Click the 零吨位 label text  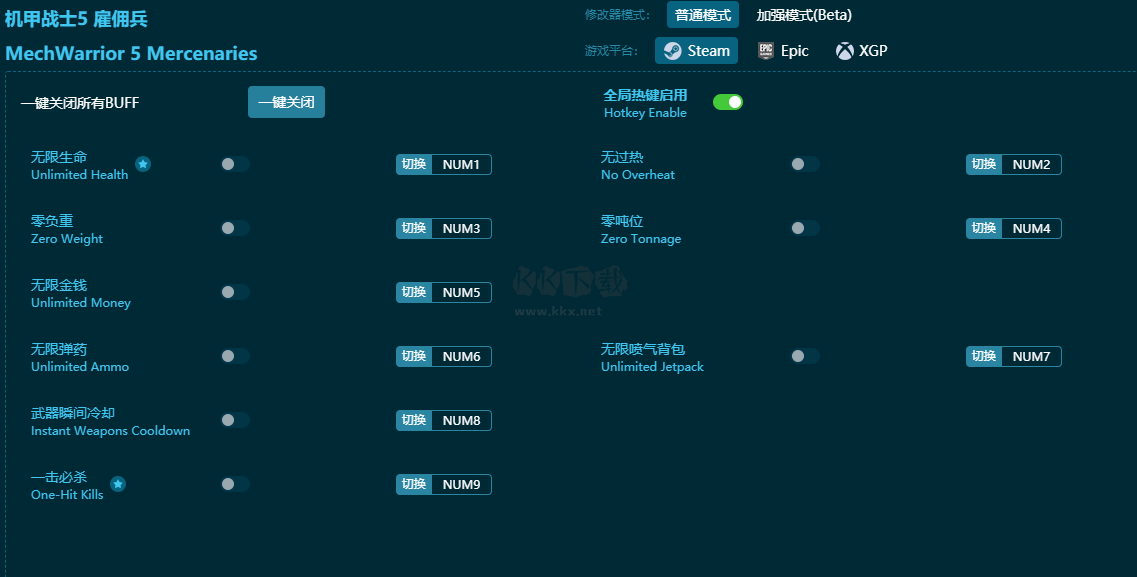(622, 221)
